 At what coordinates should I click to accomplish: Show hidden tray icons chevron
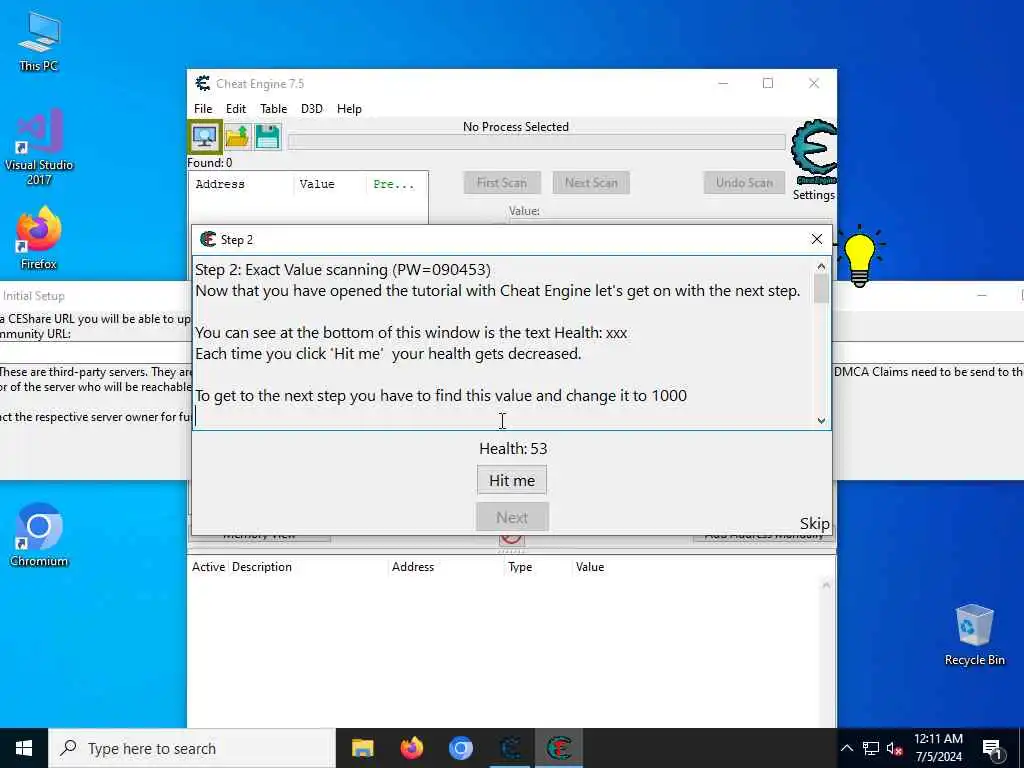point(846,748)
